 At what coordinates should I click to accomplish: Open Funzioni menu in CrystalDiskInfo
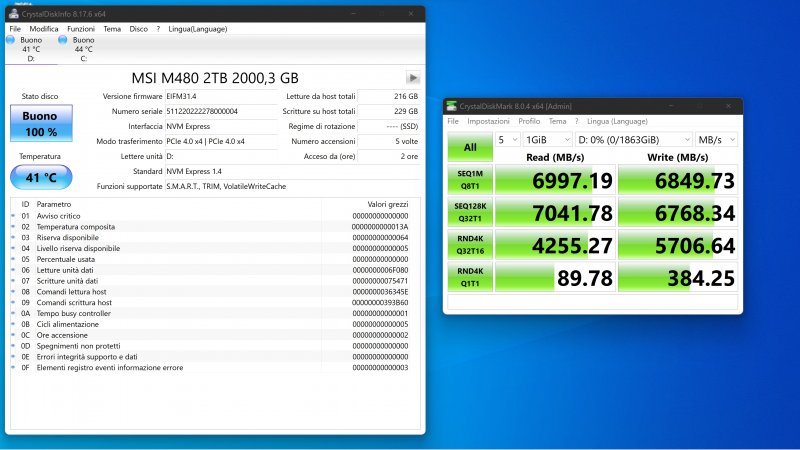81,29
